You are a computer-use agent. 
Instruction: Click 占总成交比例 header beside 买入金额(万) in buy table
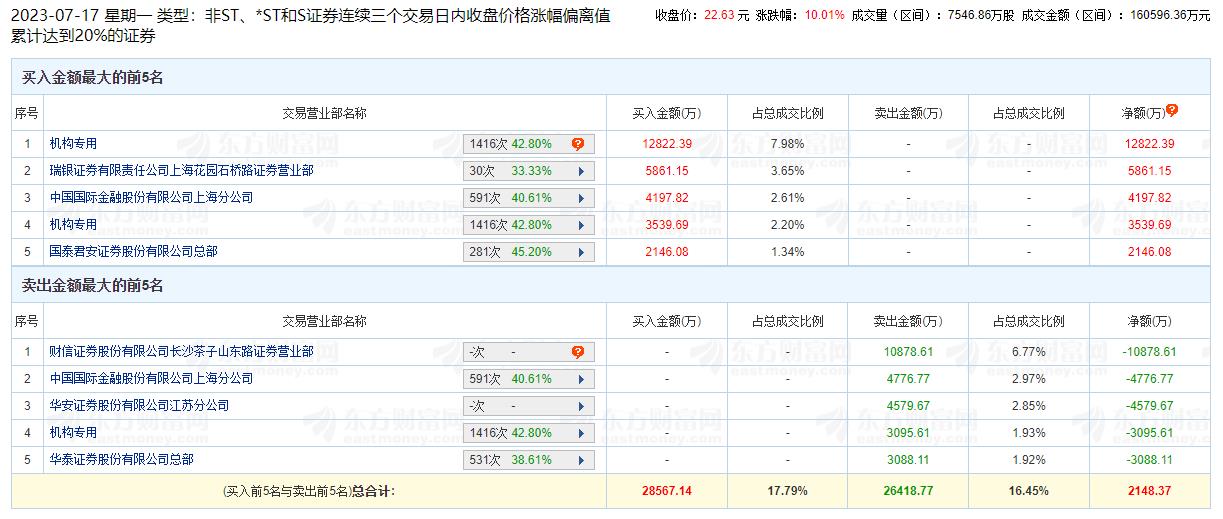787,113
